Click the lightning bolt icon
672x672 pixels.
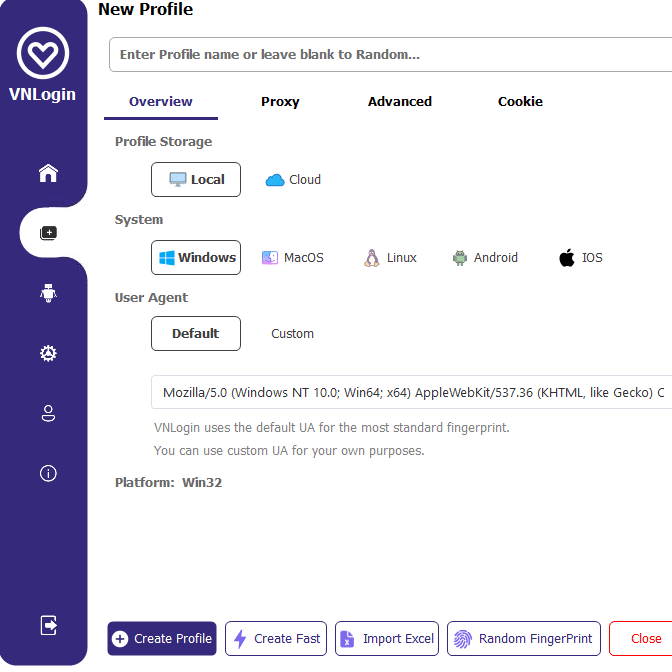pyautogui.click(x=240, y=639)
